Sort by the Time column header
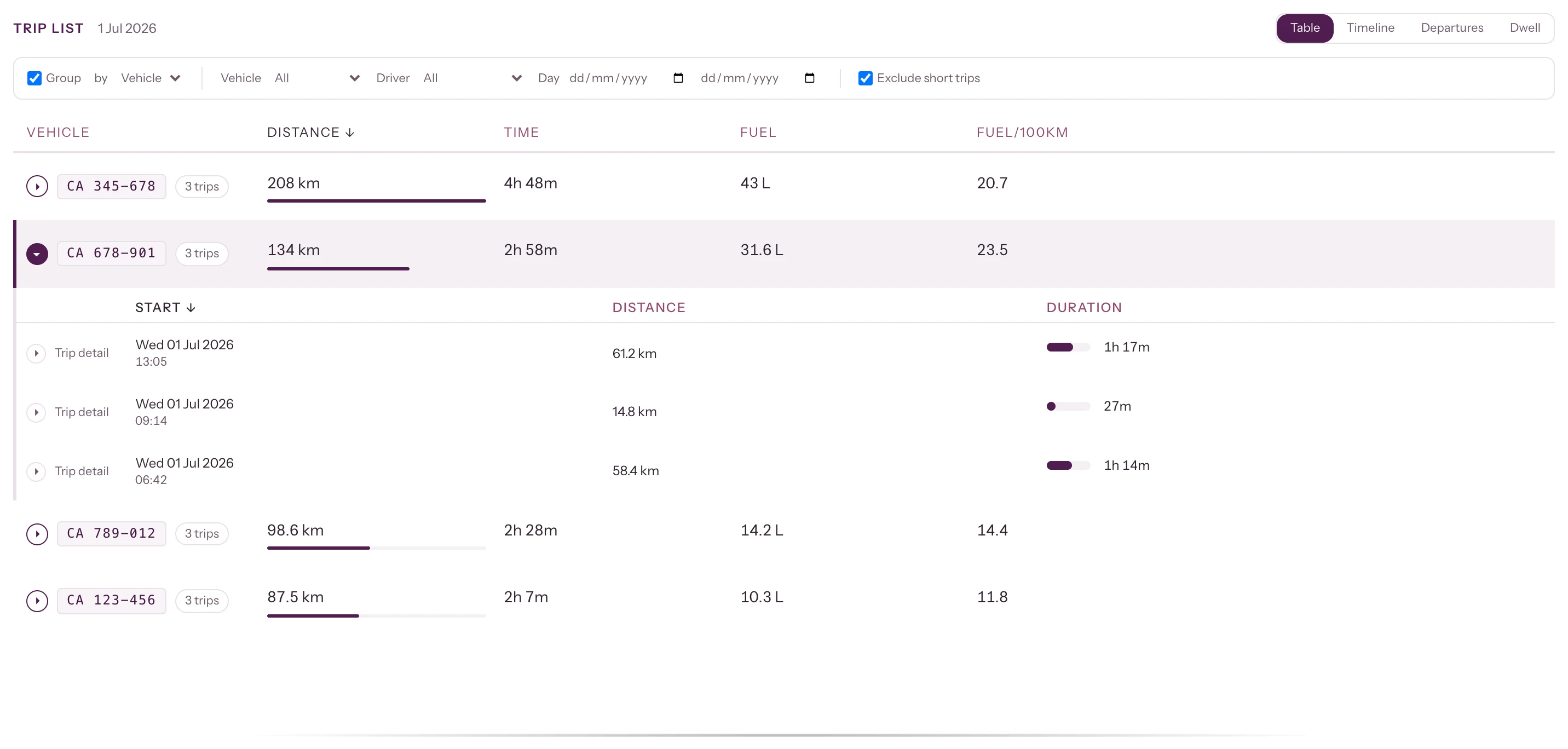The height and width of the screenshot is (749, 1568). [521, 132]
